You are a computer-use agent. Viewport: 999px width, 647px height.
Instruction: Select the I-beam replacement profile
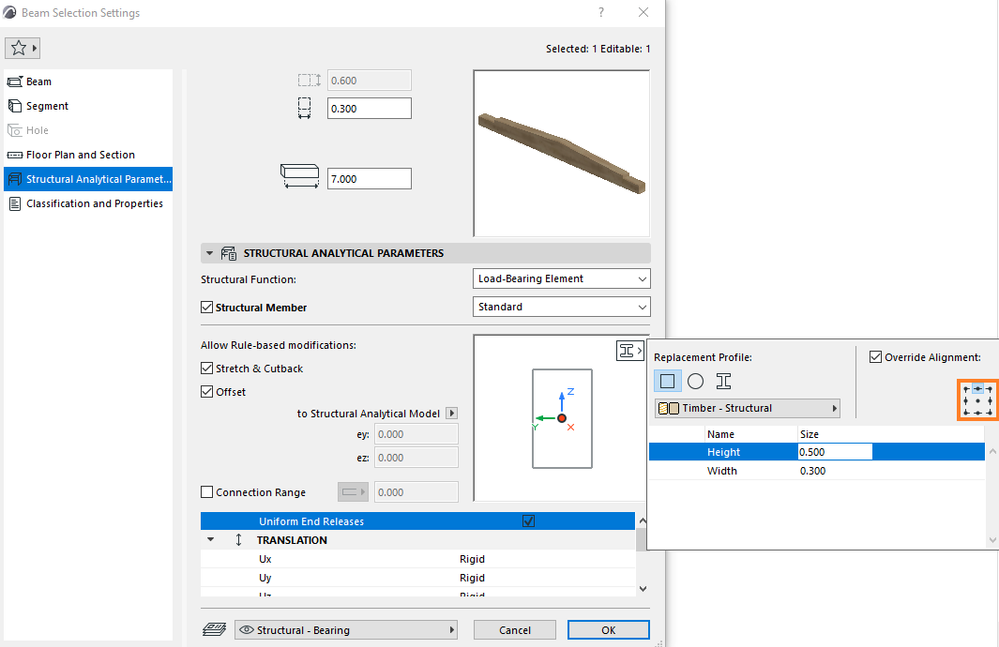724,381
